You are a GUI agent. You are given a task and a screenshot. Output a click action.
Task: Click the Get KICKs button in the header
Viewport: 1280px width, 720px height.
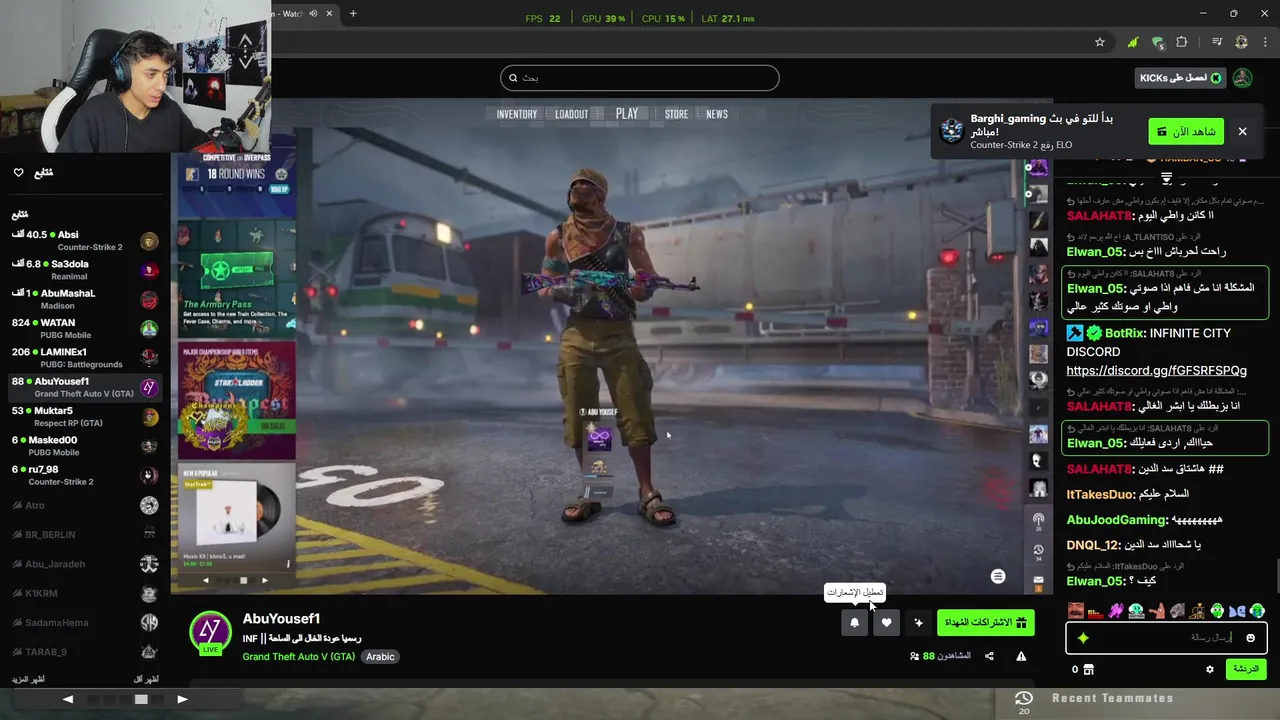click(x=1181, y=78)
